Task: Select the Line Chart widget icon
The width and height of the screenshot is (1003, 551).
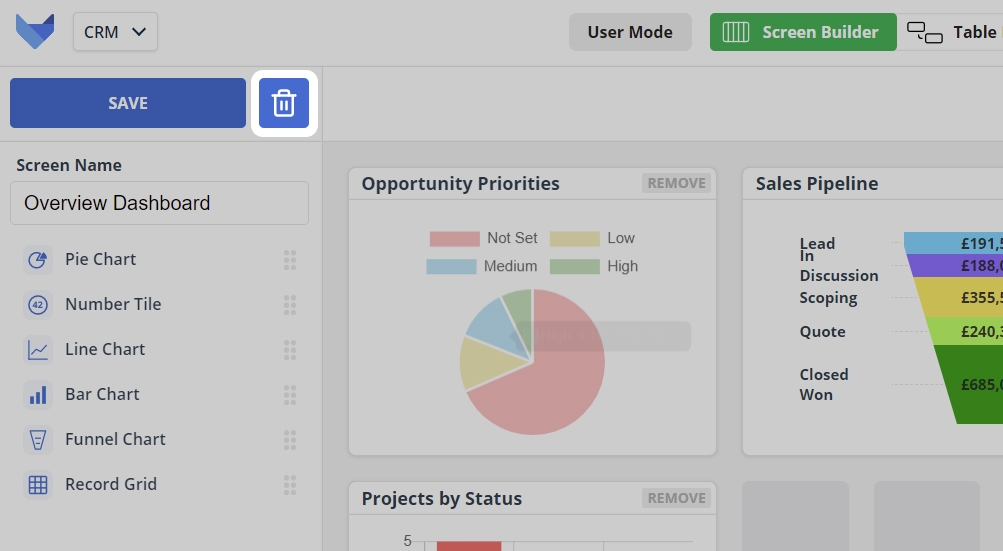Action: tap(38, 350)
